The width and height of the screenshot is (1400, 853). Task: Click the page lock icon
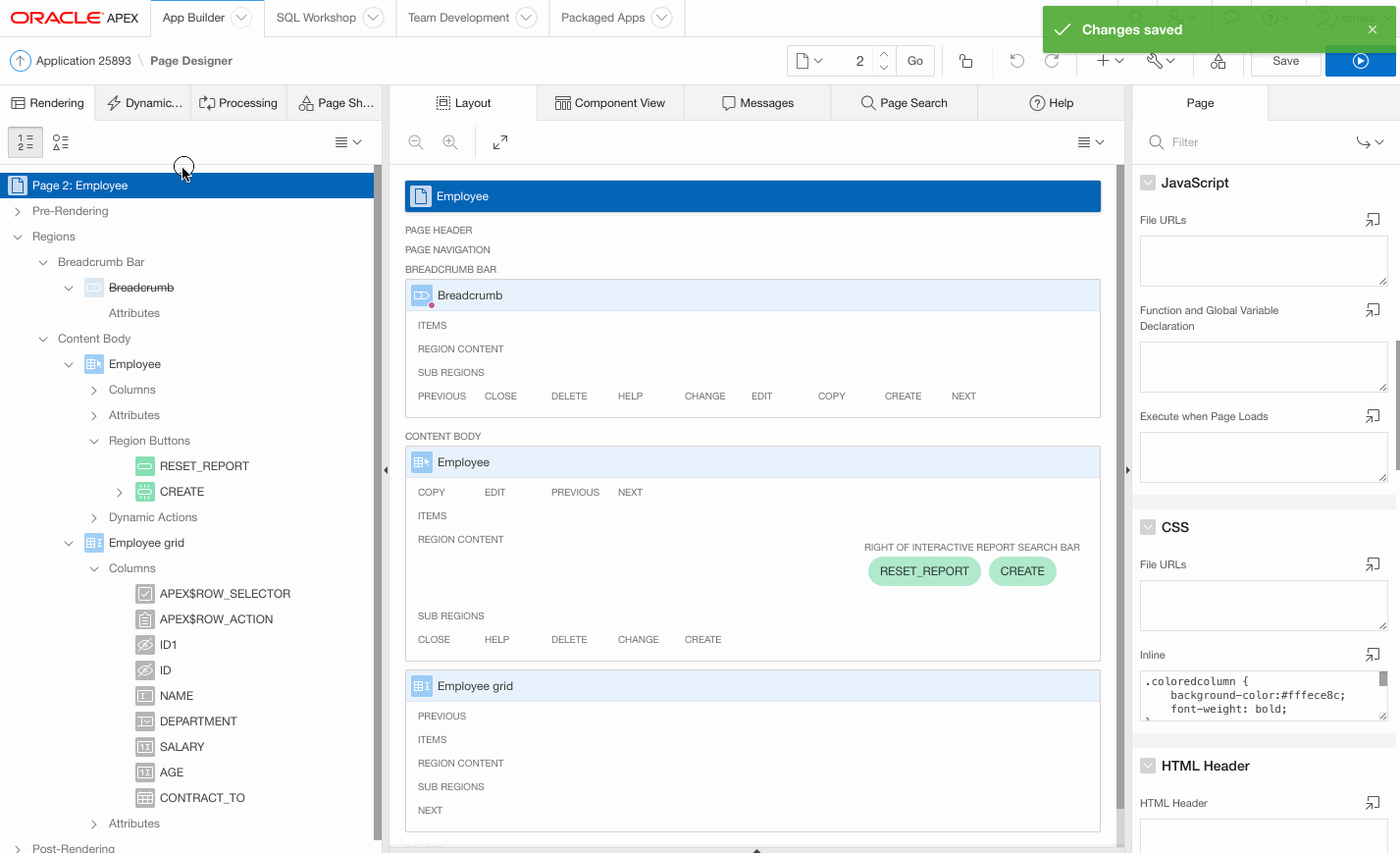click(x=966, y=61)
